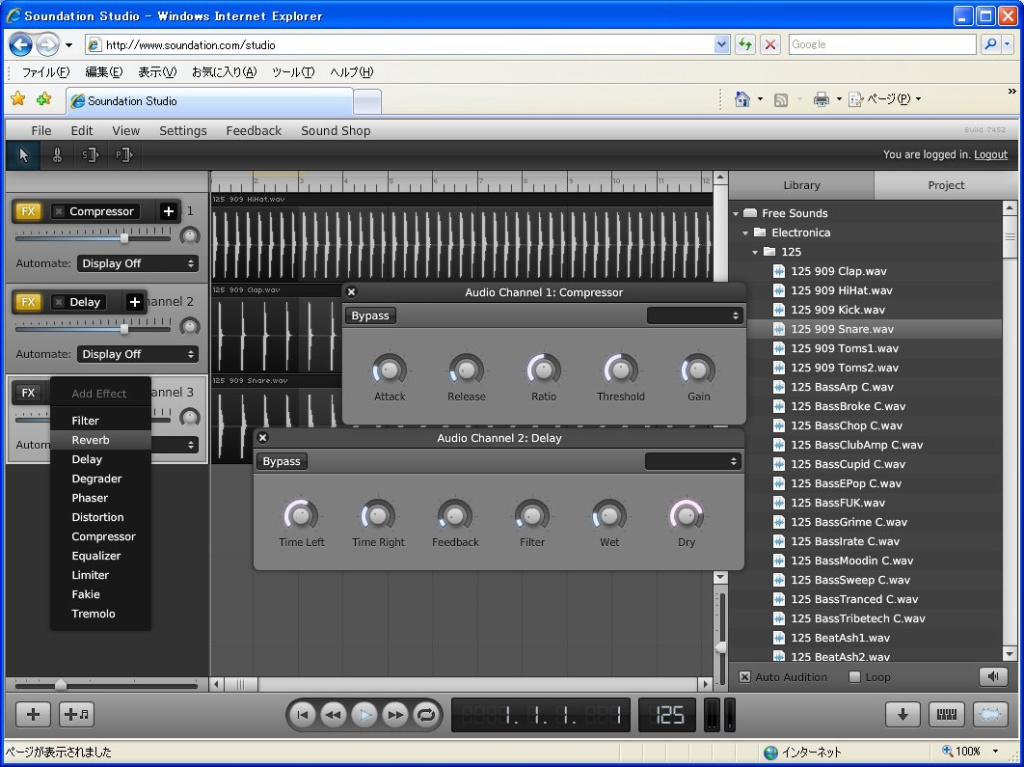Click the volume slider handle on channel 1
Screen dimensions: 1024x767
point(124,238)
